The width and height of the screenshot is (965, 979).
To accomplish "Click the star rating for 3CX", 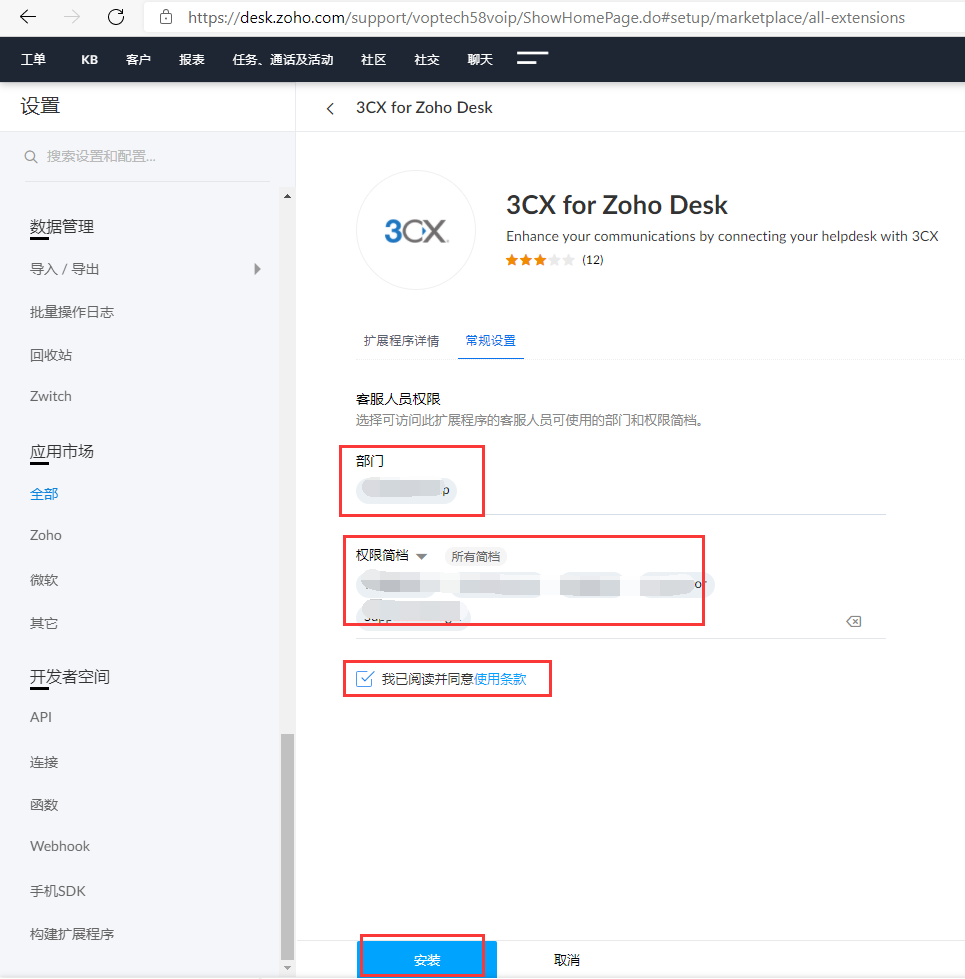I will (x=540, y=260).
